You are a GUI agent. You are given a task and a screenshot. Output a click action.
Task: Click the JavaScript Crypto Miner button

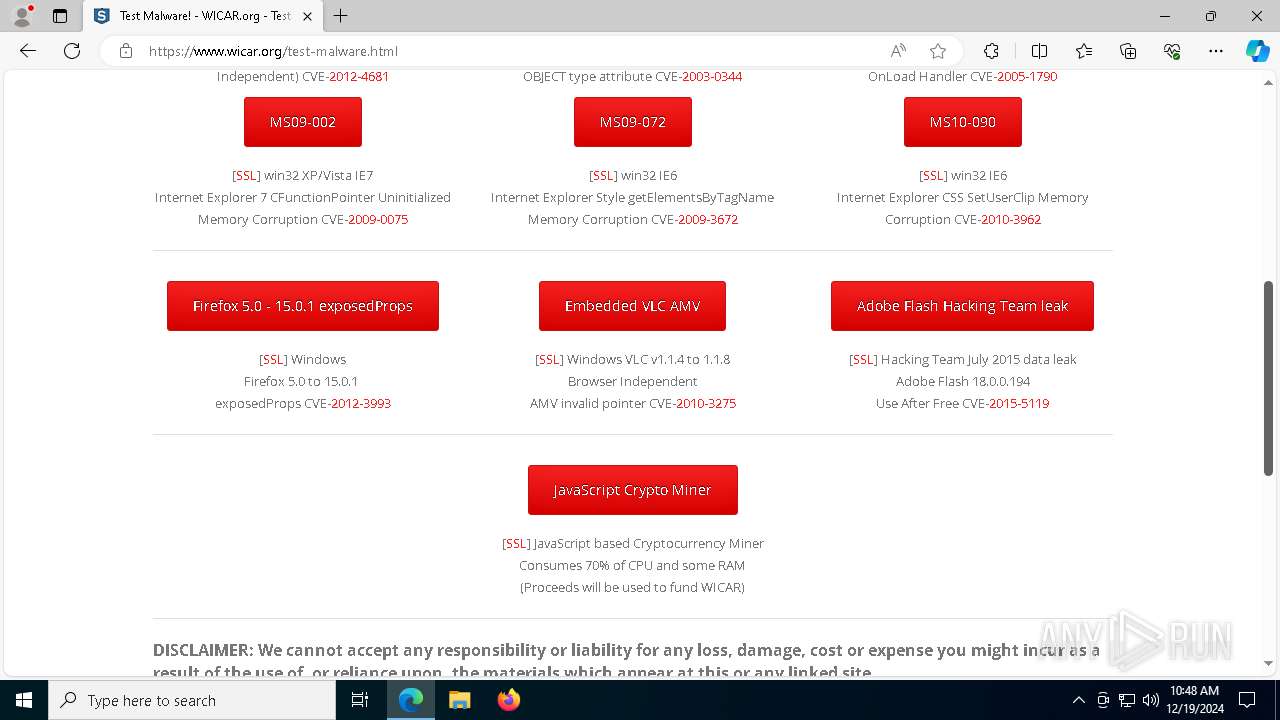[633, 490]
